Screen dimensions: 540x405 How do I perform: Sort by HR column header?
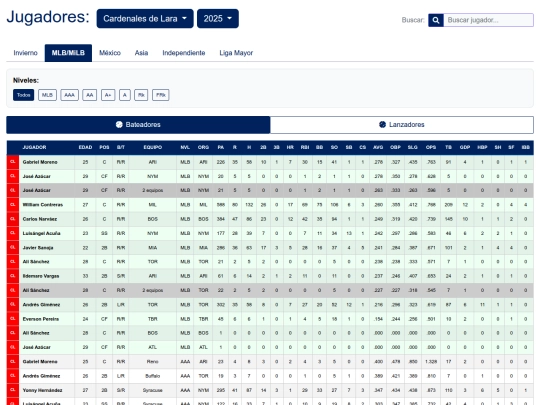click(290, 147)
